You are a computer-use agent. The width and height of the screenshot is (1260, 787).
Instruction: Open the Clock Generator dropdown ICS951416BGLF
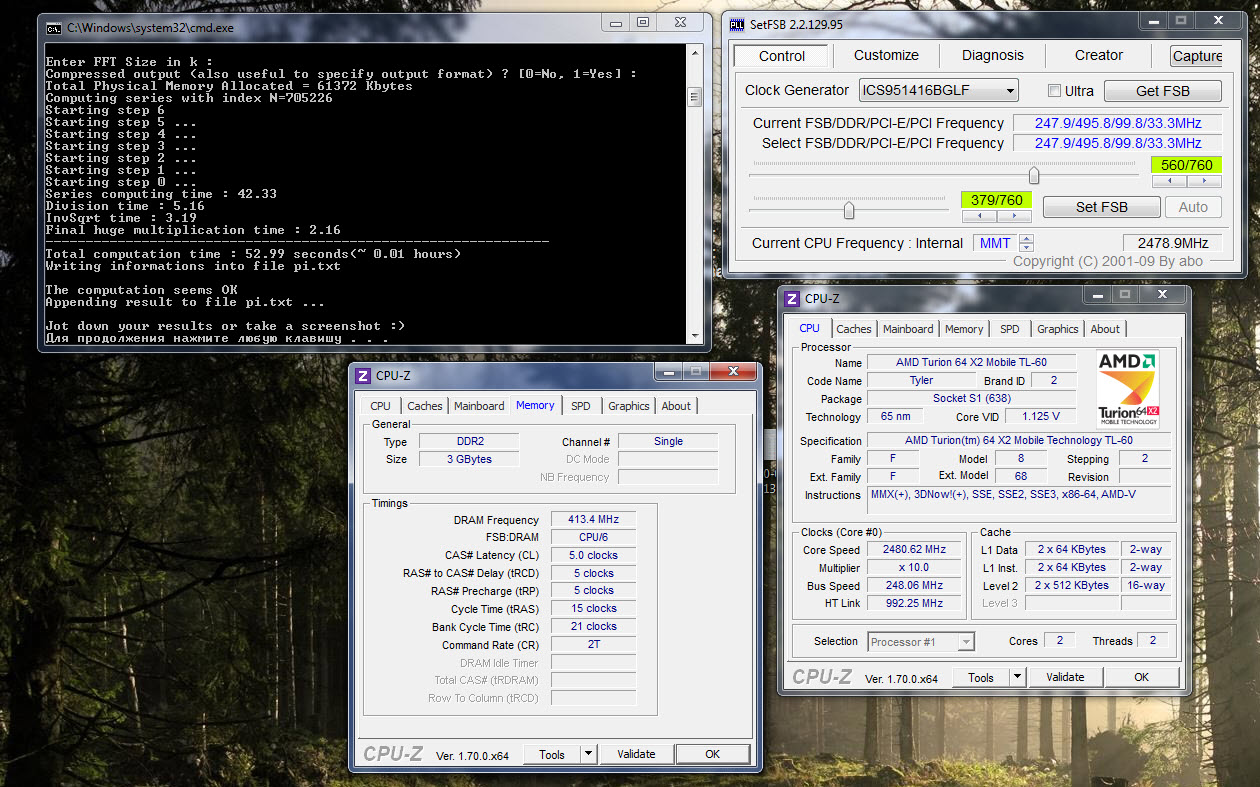938,90
